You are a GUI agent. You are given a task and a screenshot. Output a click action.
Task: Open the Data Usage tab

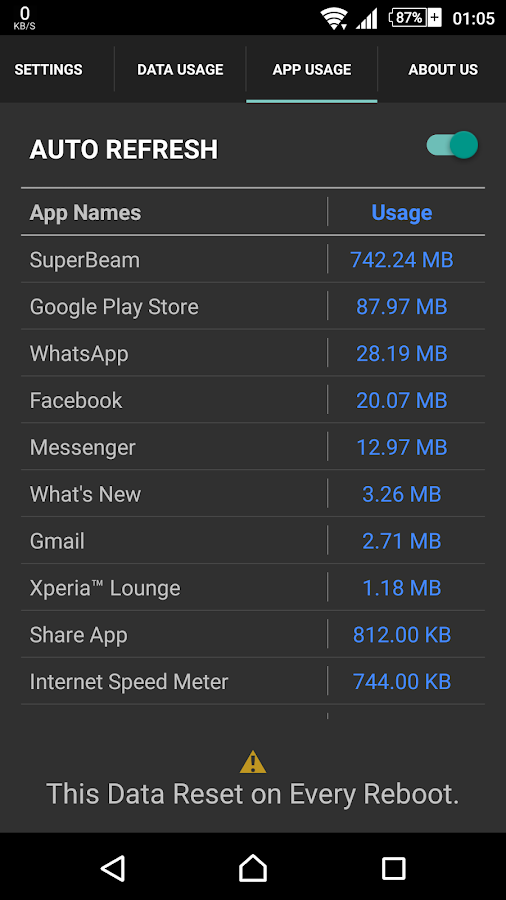[180, 69]
